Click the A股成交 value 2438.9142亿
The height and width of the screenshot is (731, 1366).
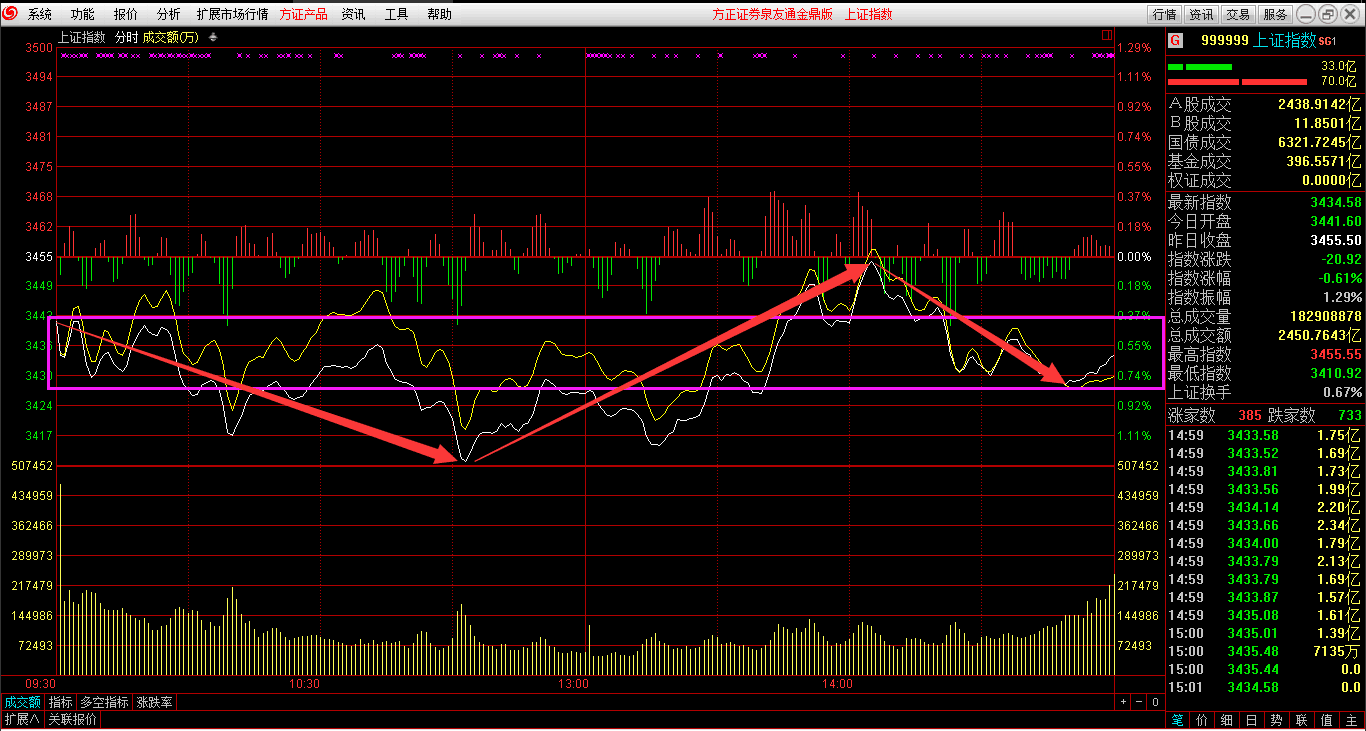(x=1319, y=104)
